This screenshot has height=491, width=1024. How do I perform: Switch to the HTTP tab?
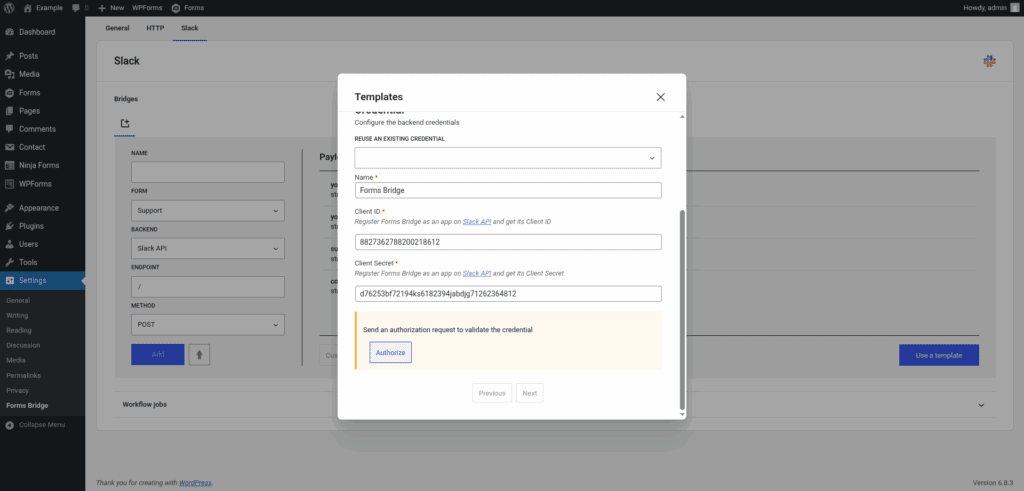click(x=155, y=28)
